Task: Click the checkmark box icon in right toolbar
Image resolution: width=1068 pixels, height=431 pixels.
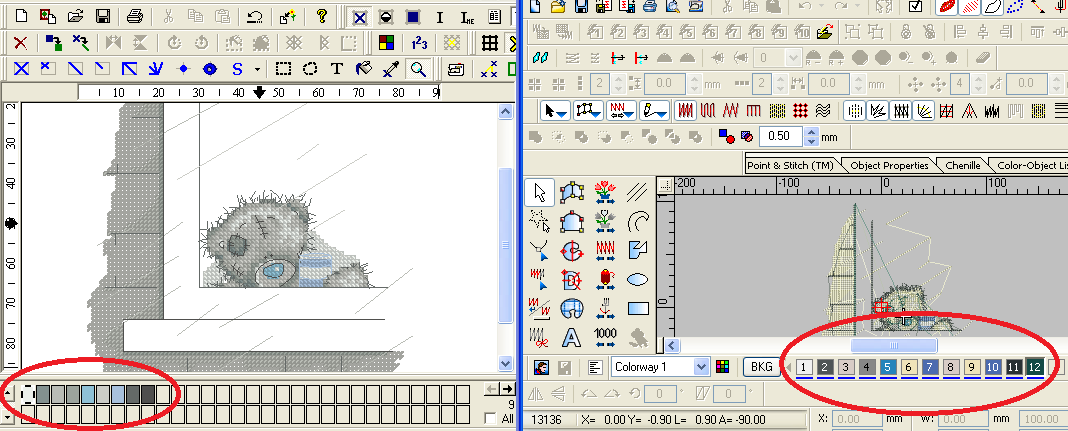Action: pos(915,6)
